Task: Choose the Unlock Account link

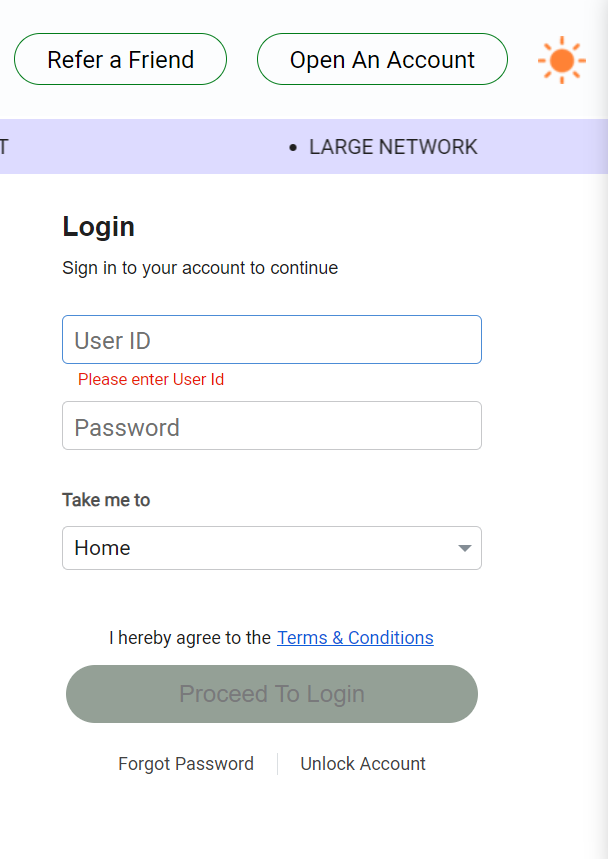Action: click(x=363, y=764)
